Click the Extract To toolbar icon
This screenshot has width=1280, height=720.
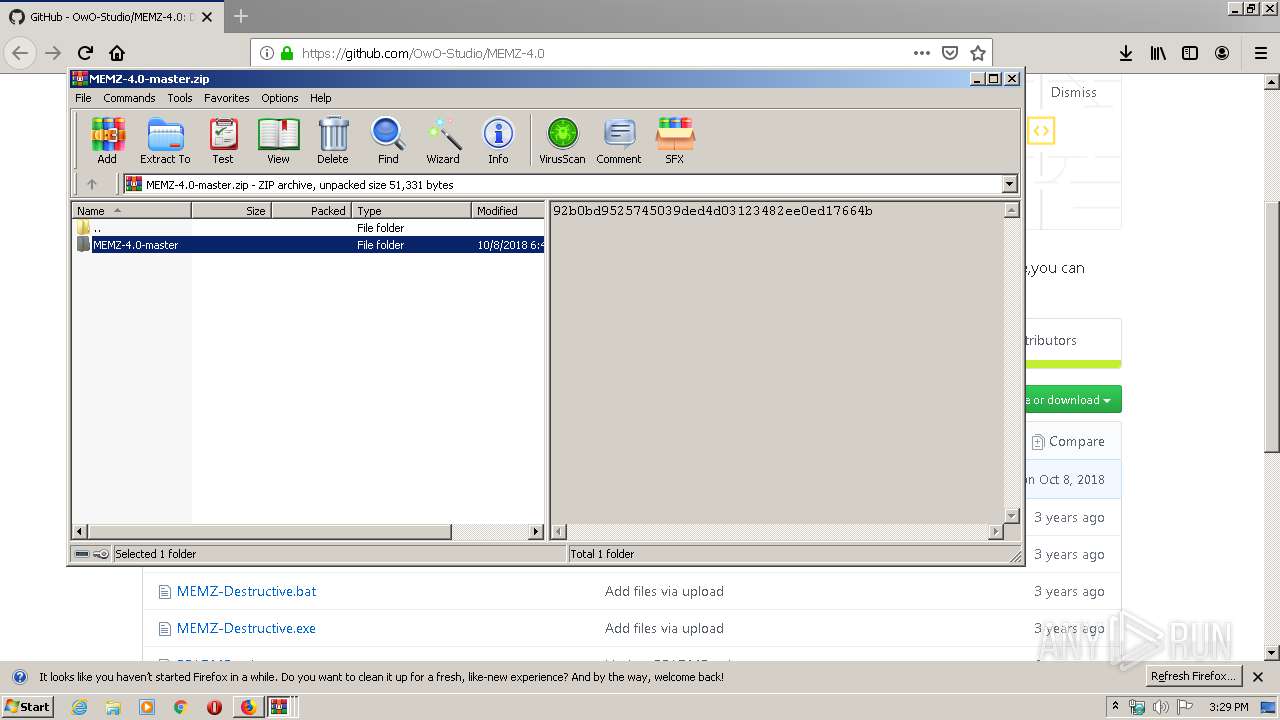165,140
